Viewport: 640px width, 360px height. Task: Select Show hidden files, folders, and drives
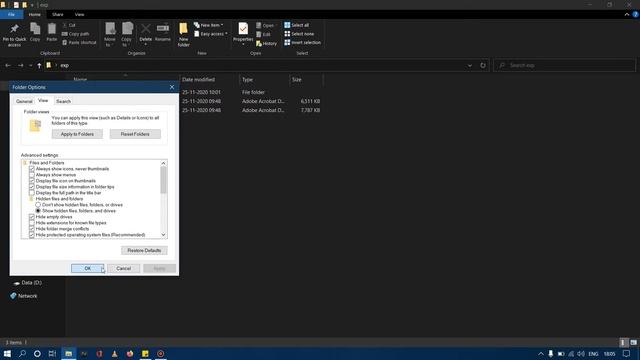coord(38,211)
